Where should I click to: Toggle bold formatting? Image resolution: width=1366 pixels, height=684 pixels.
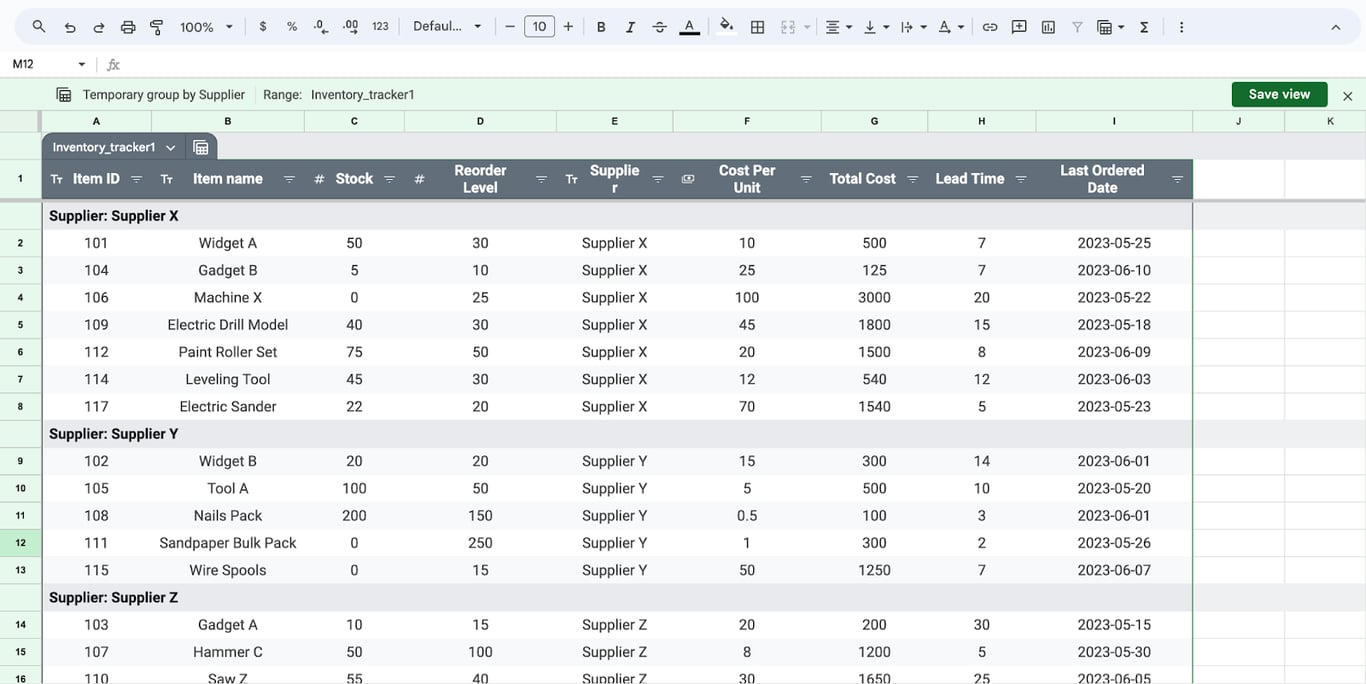[601, 27]
